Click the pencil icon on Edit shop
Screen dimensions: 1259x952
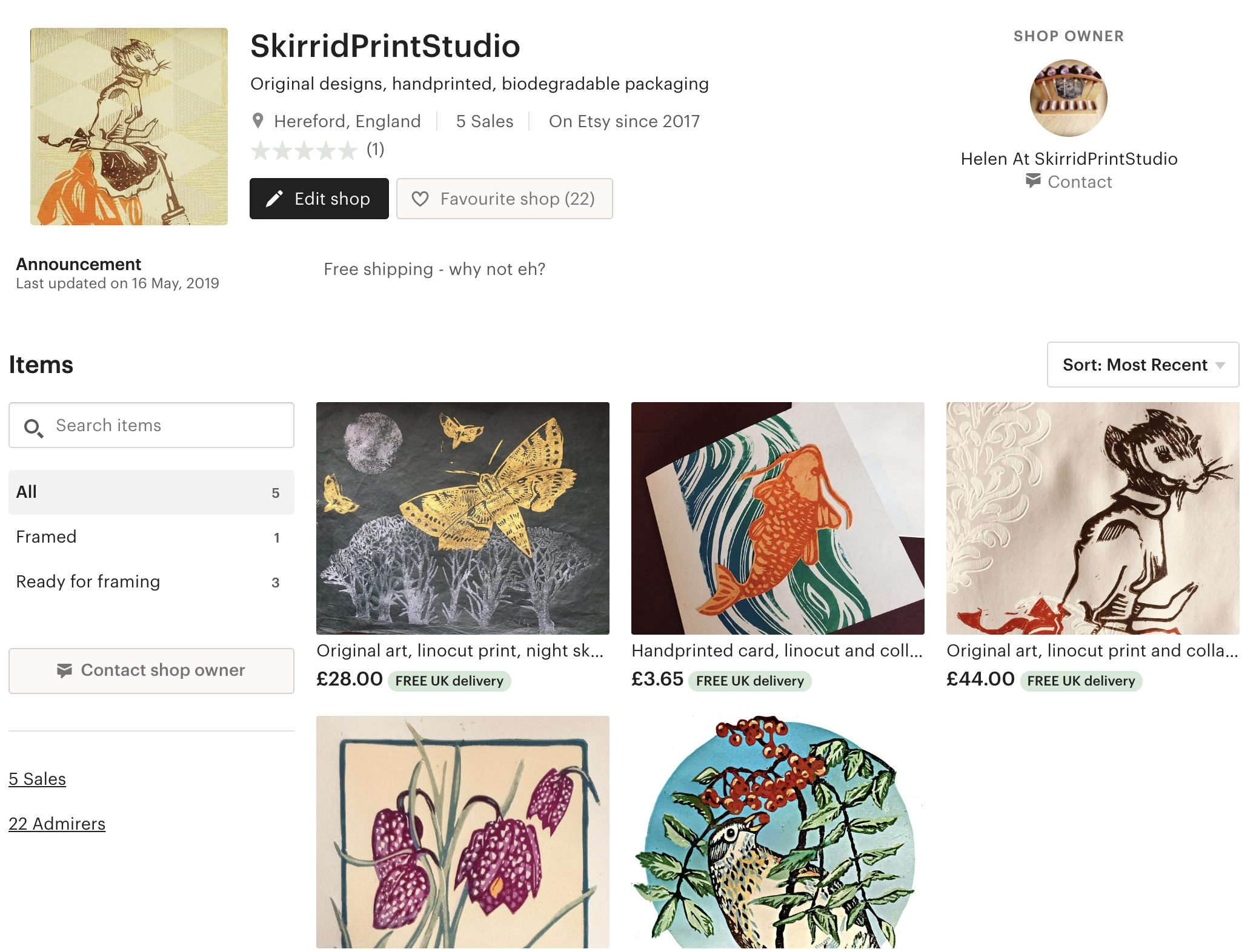[274, 199]
